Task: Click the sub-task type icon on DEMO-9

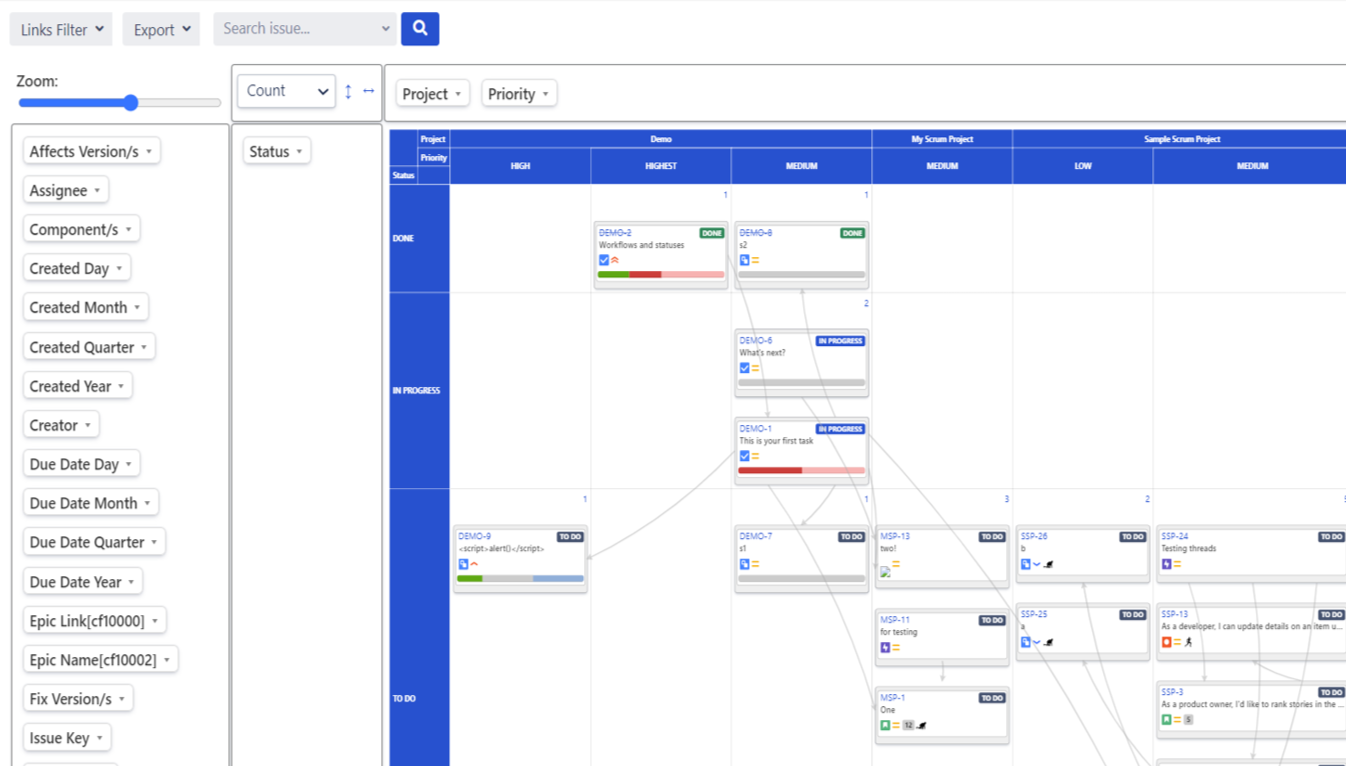Action: (x=463, y=564)
